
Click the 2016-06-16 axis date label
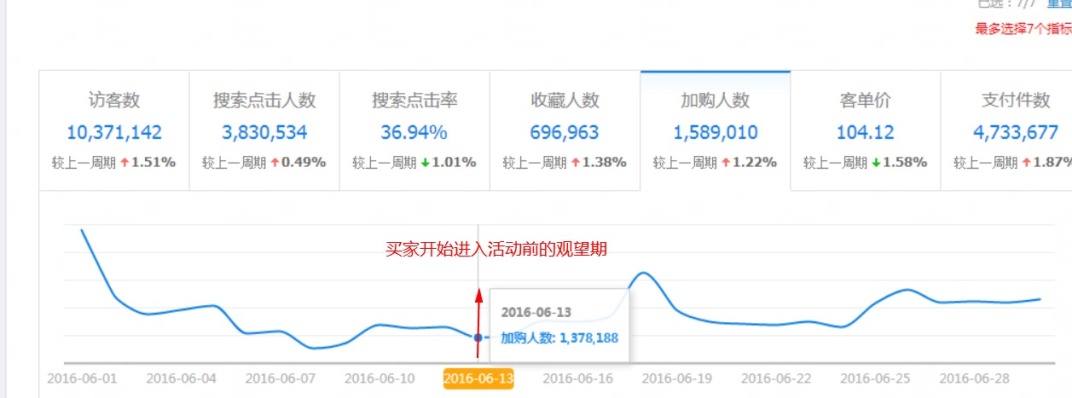pos(578,378)
